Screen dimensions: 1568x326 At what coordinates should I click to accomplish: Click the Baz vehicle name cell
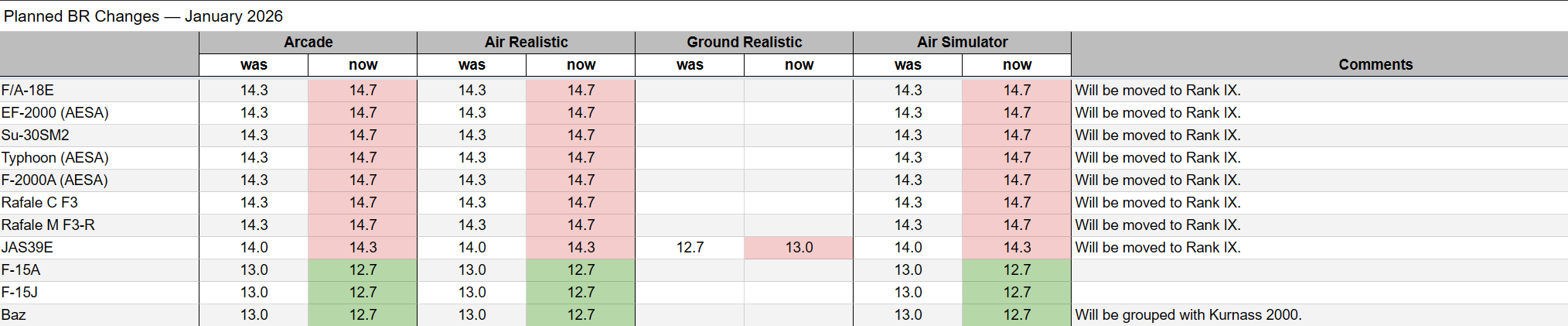pyautogui.click(x=14, y=315)
